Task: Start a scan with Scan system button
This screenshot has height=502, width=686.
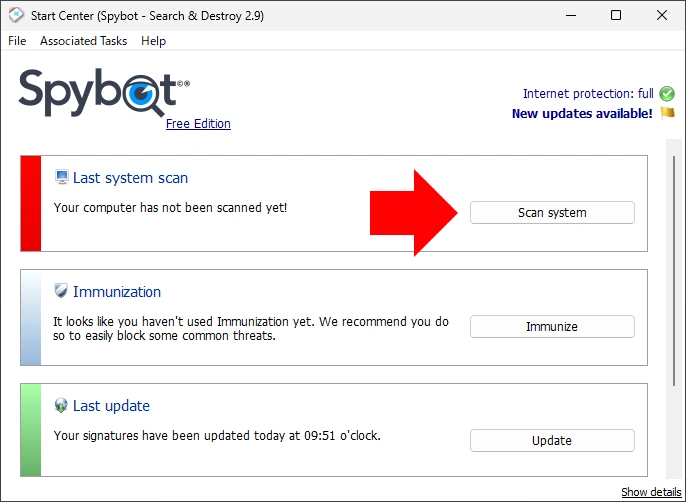Action: [x=552, y=212]
